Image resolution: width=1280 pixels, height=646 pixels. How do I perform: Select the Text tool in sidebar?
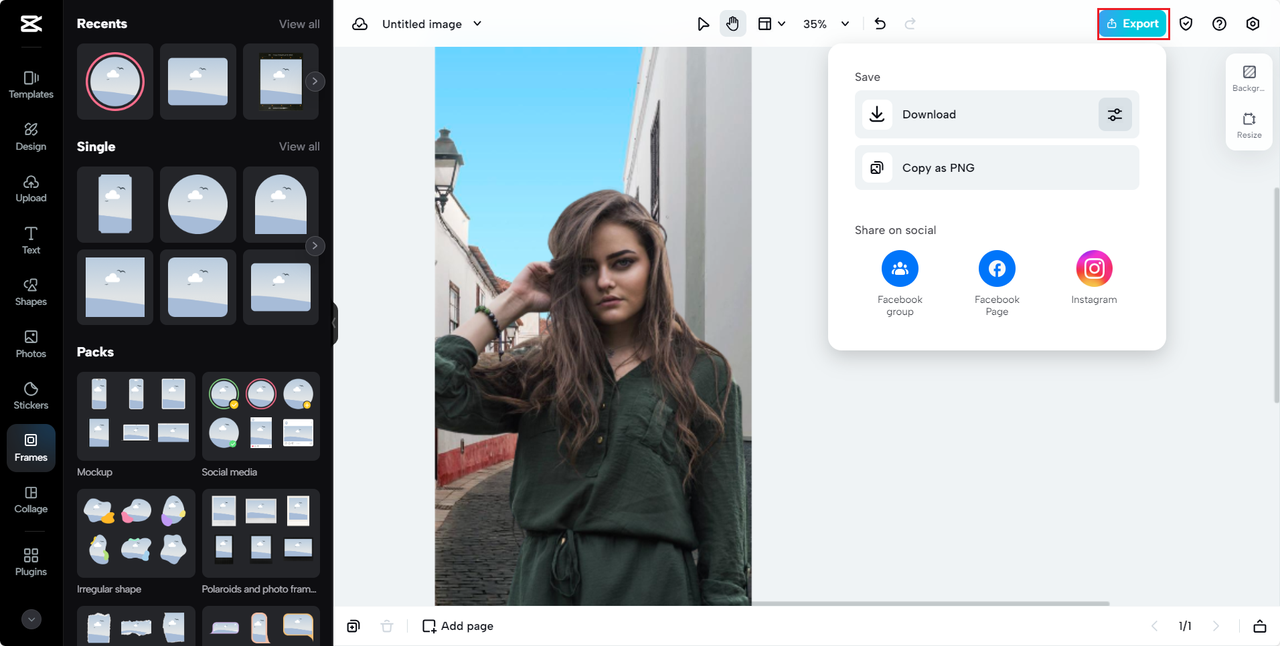click(x=31, y=240)
